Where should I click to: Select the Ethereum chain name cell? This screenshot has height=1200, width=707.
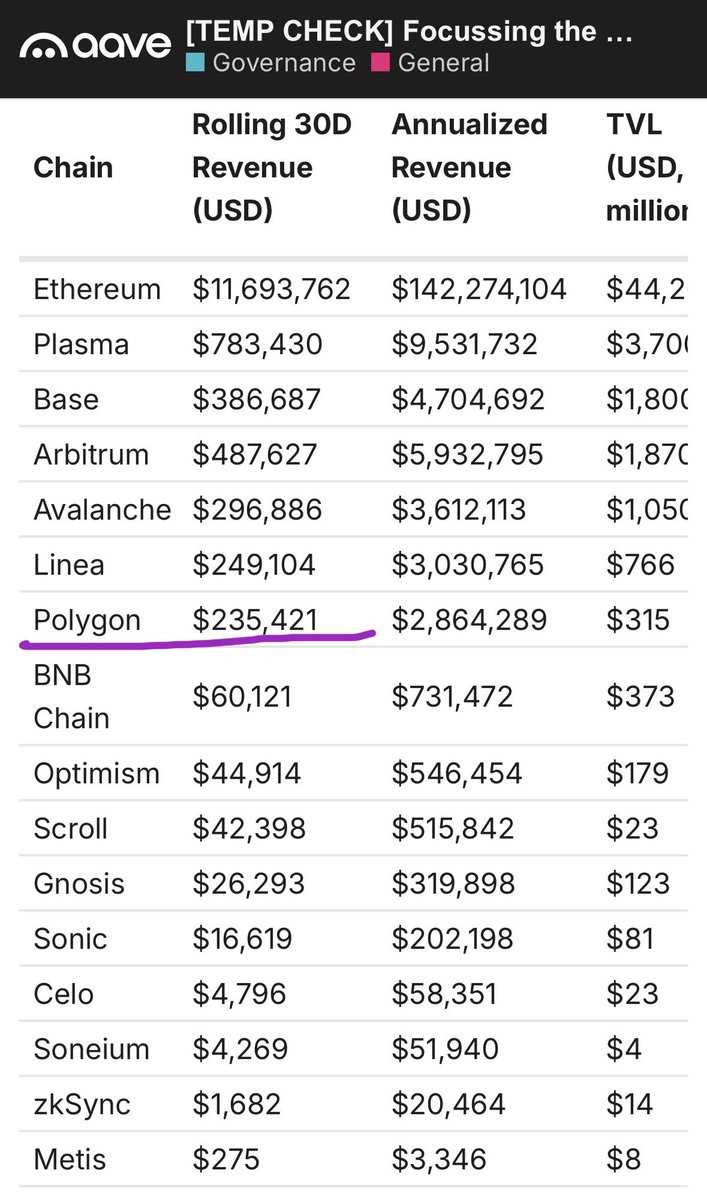tap(97, 290)
